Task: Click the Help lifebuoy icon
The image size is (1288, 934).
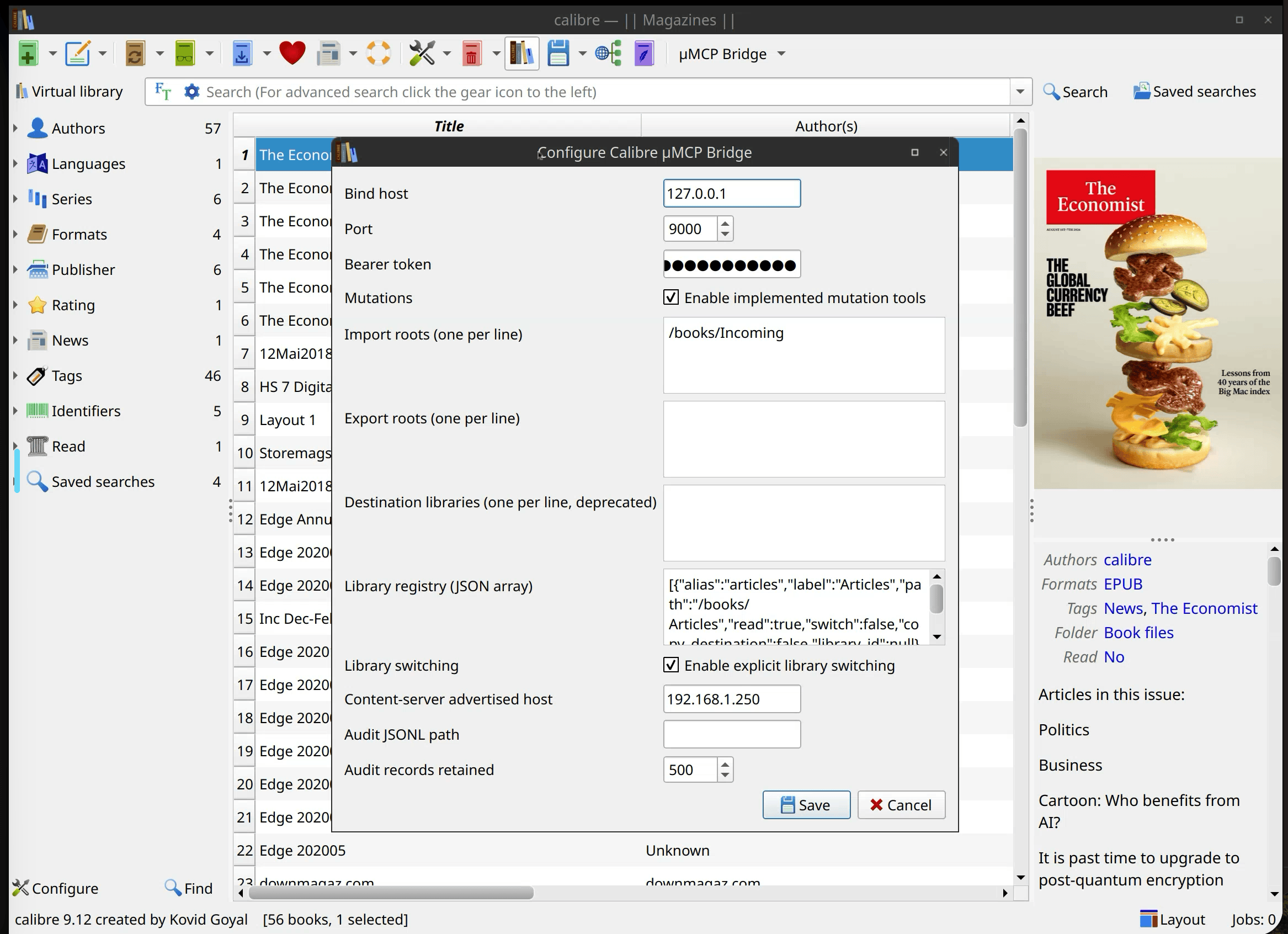Action: (378, 54)
